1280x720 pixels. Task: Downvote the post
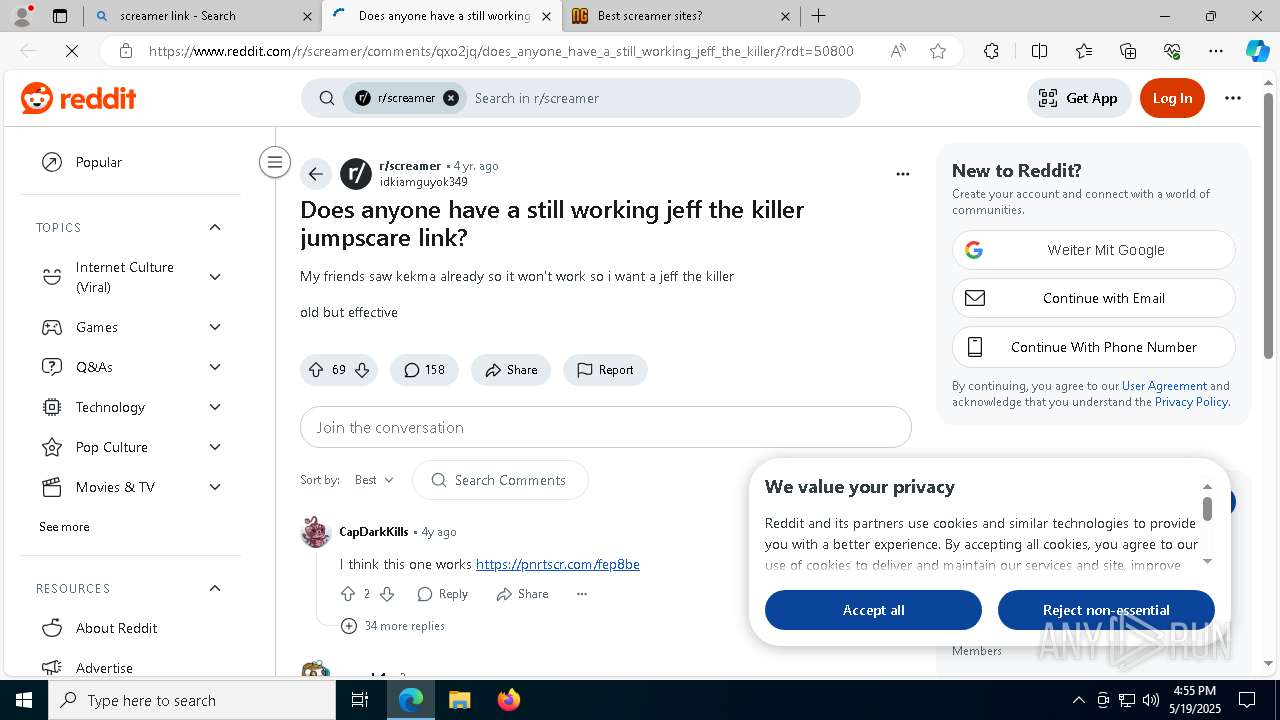tap(362, 370)
